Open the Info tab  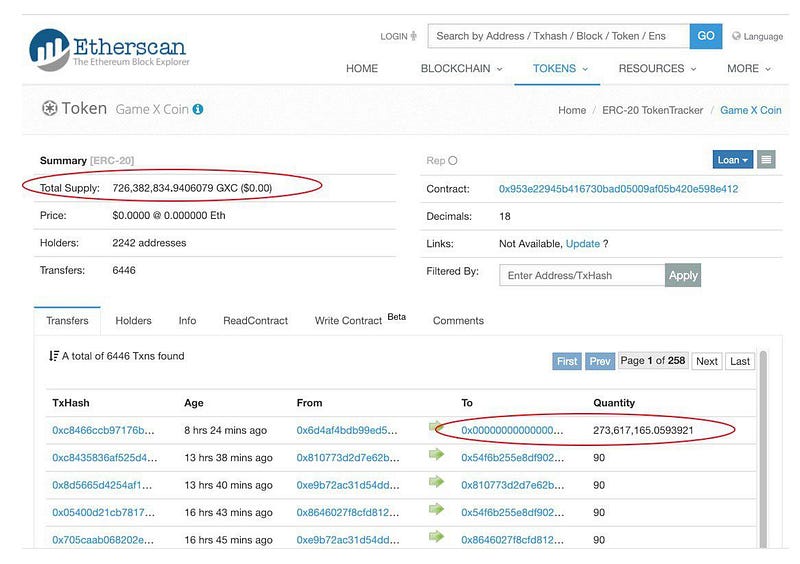pyautogui.click(x=187, y=321)
